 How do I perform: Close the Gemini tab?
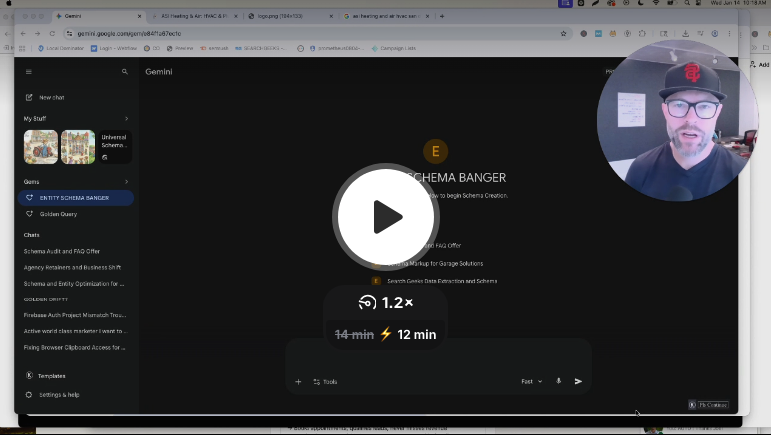[x=139, y=16]
